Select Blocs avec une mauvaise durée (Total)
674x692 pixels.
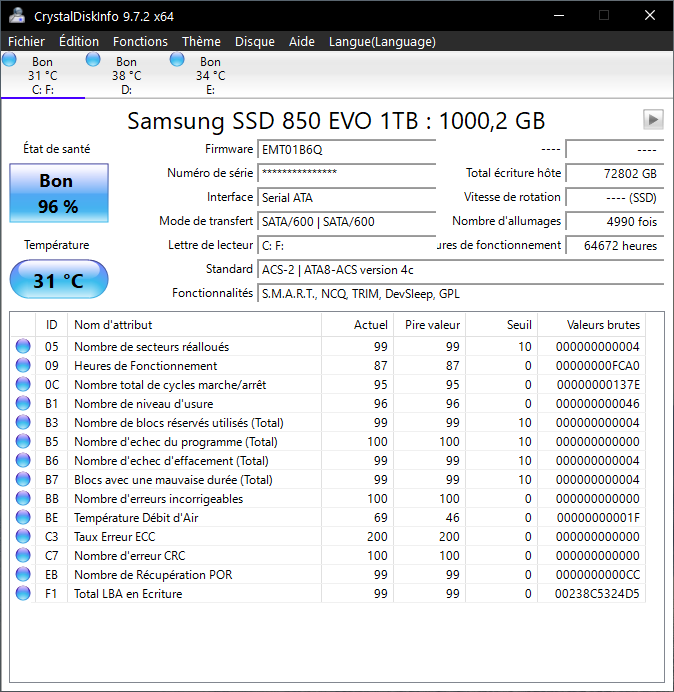point(173,480)
